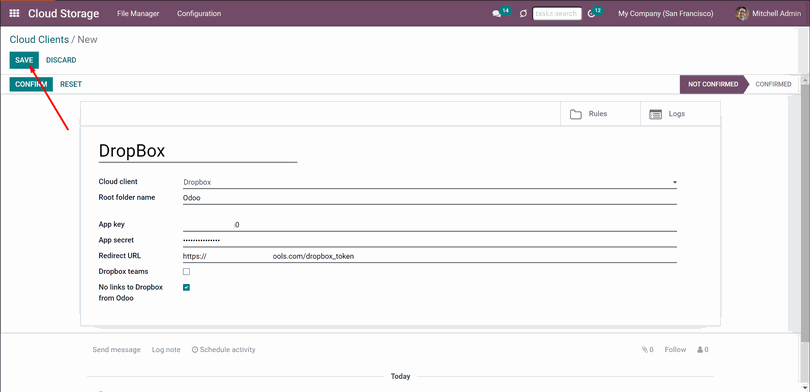Open the conversations chat icon with badge 14
Screen dimensions: 810x392
(x=496, y=14)
